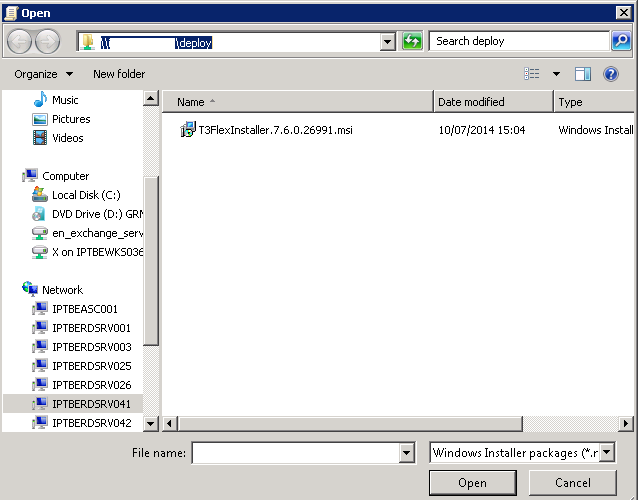Viewport: 638px width, 500px height.
Task: Click the DVD Drive (D:) icon
Action: tap(39, 214)
